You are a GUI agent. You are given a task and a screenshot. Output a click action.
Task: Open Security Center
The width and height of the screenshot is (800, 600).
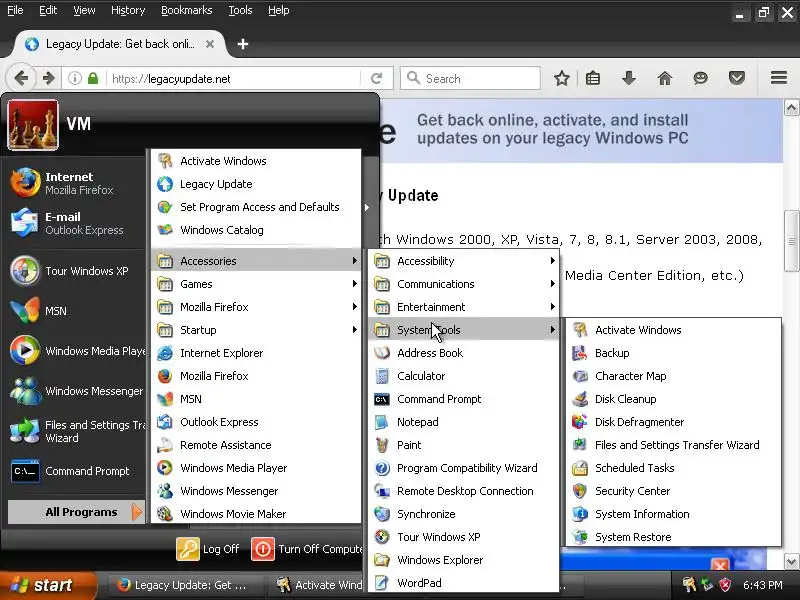click(673, 491)
